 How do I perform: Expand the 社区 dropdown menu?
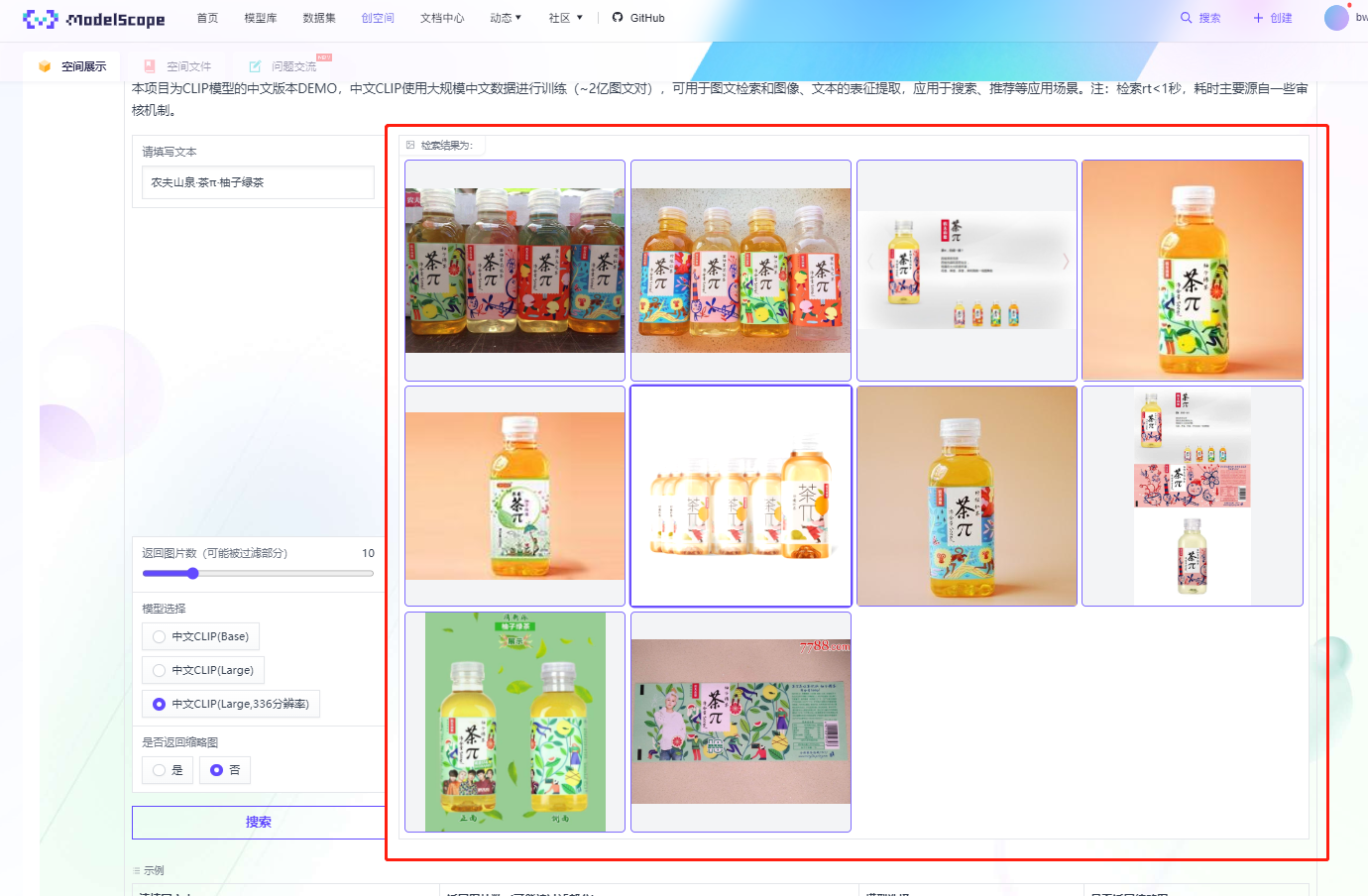point(566,18)
